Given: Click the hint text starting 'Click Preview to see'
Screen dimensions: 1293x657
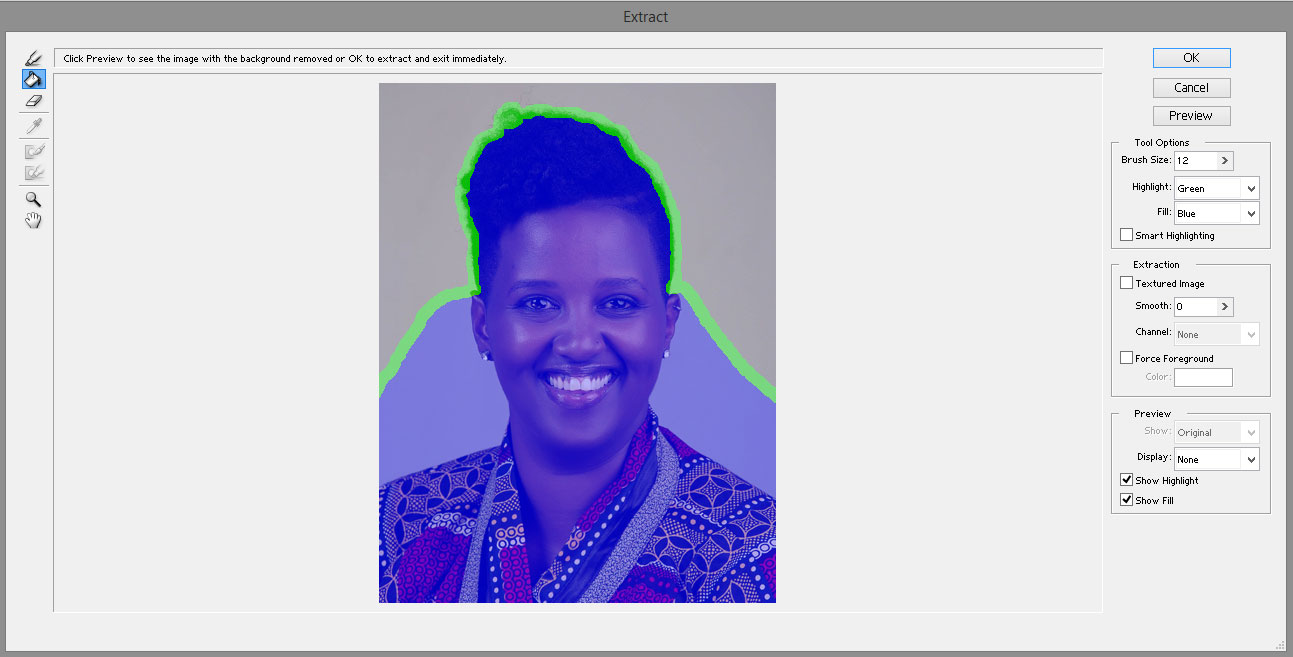Looking at the screenshot, I should pyautogui.click(x=285, y=58).
